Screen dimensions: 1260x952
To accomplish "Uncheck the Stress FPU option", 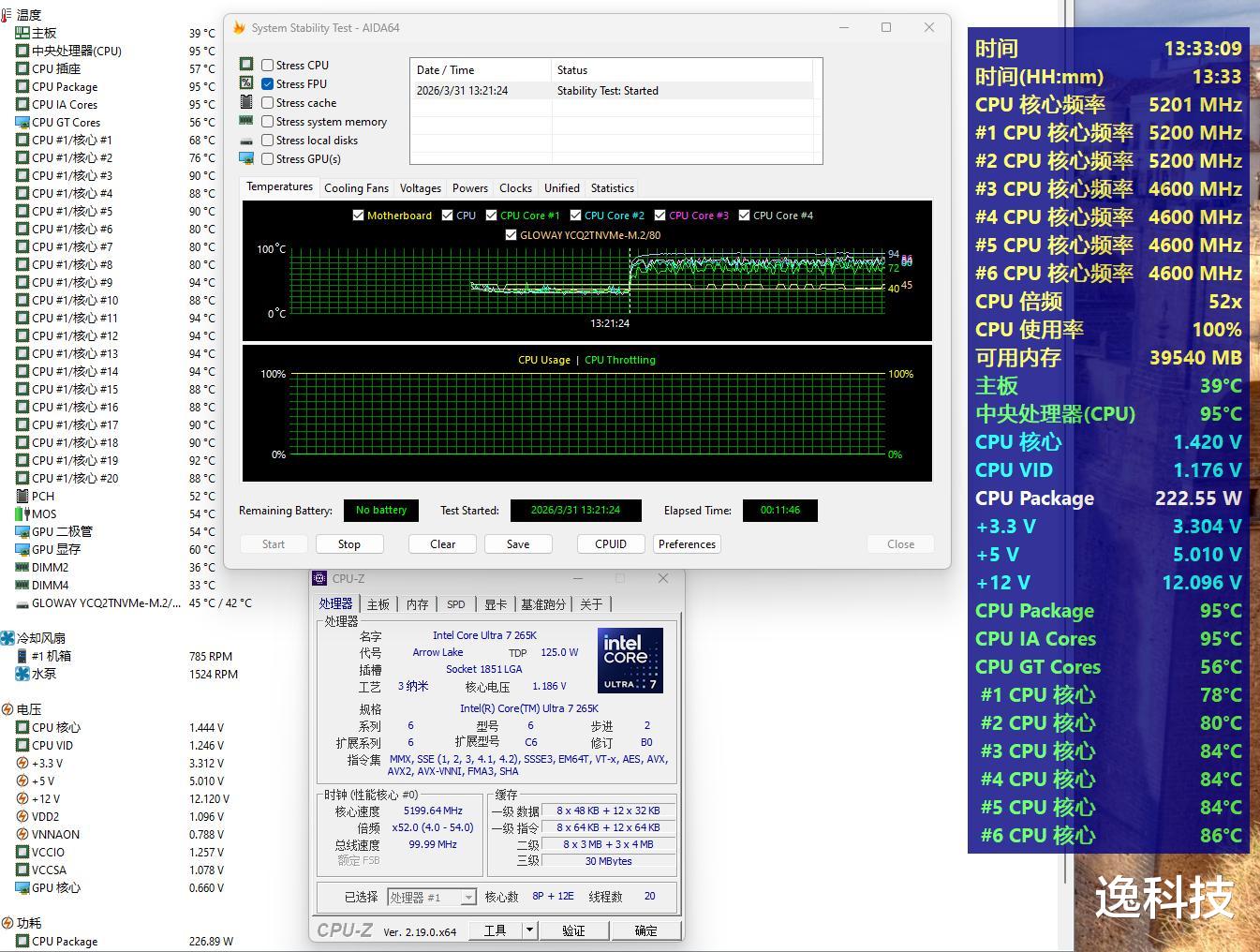I will 268,84.
